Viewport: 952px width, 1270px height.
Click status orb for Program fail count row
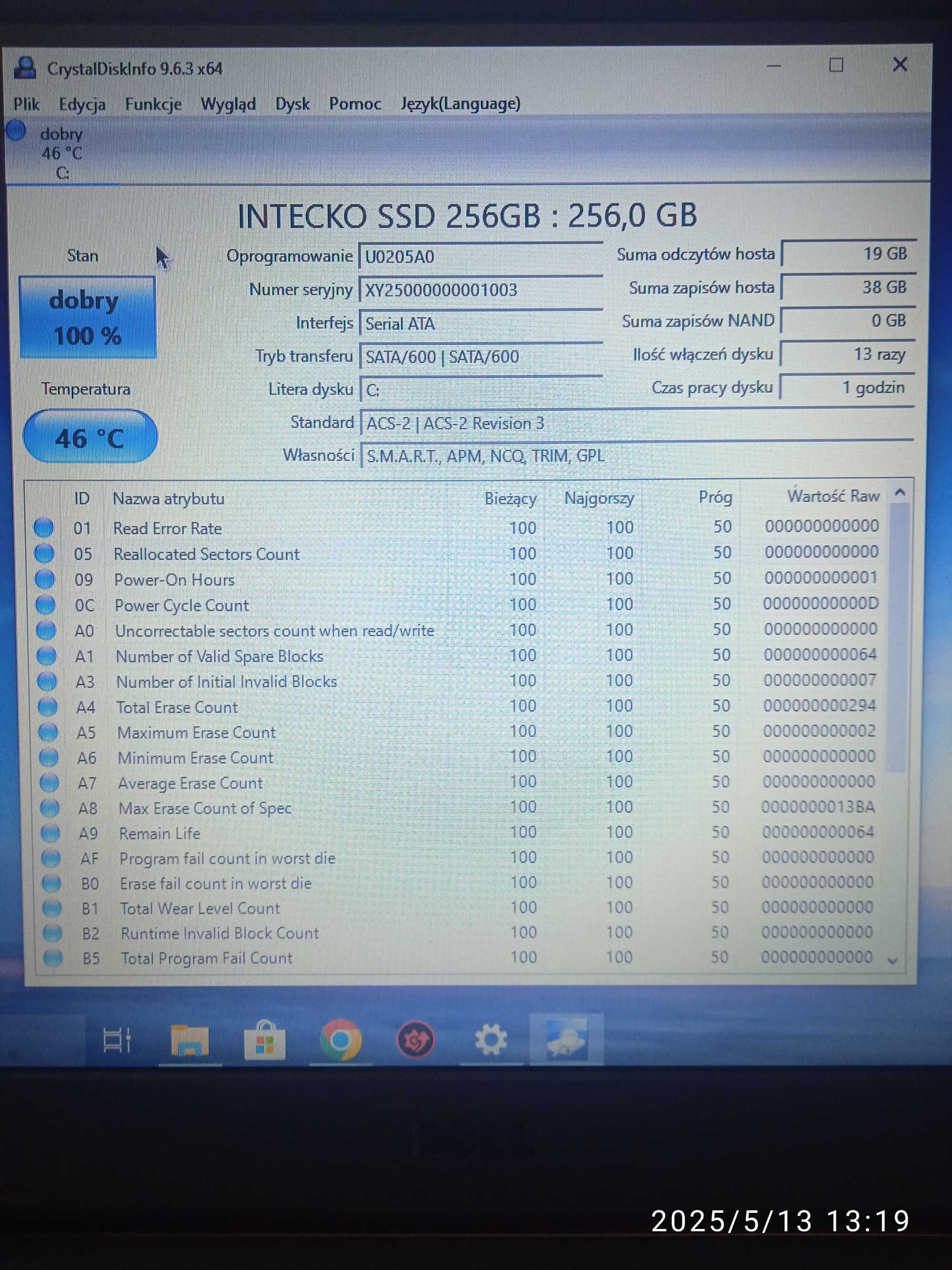pos(51,859)
